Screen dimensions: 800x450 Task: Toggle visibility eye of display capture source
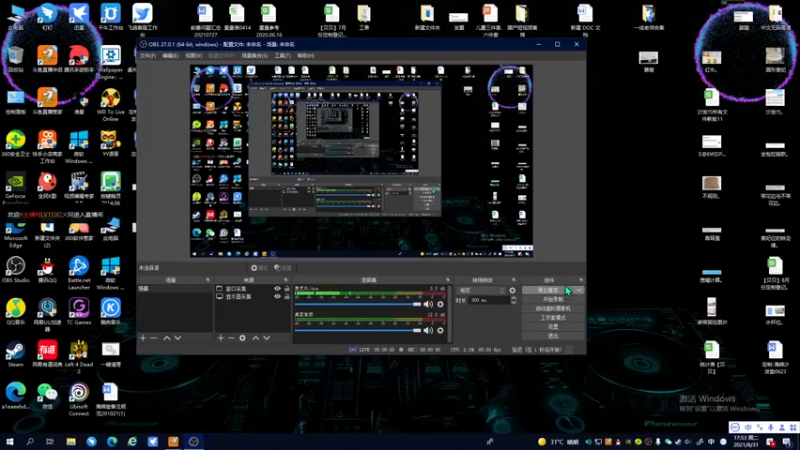coord(277,296)
